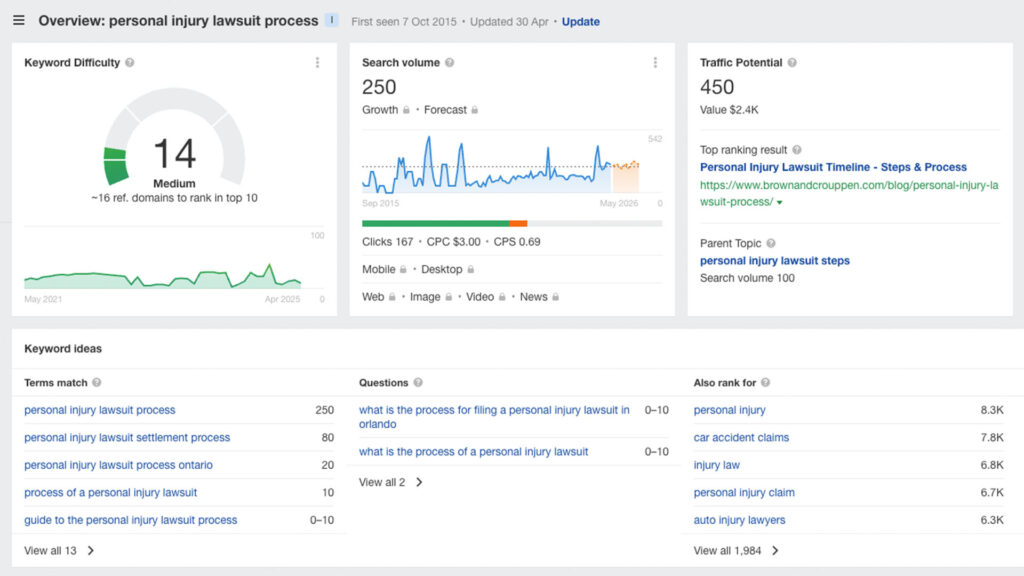Open Personal Injury Lawsuit Timeline result link
The height and width of the screenshot is (576, 1024).
[x=833, y=167]
